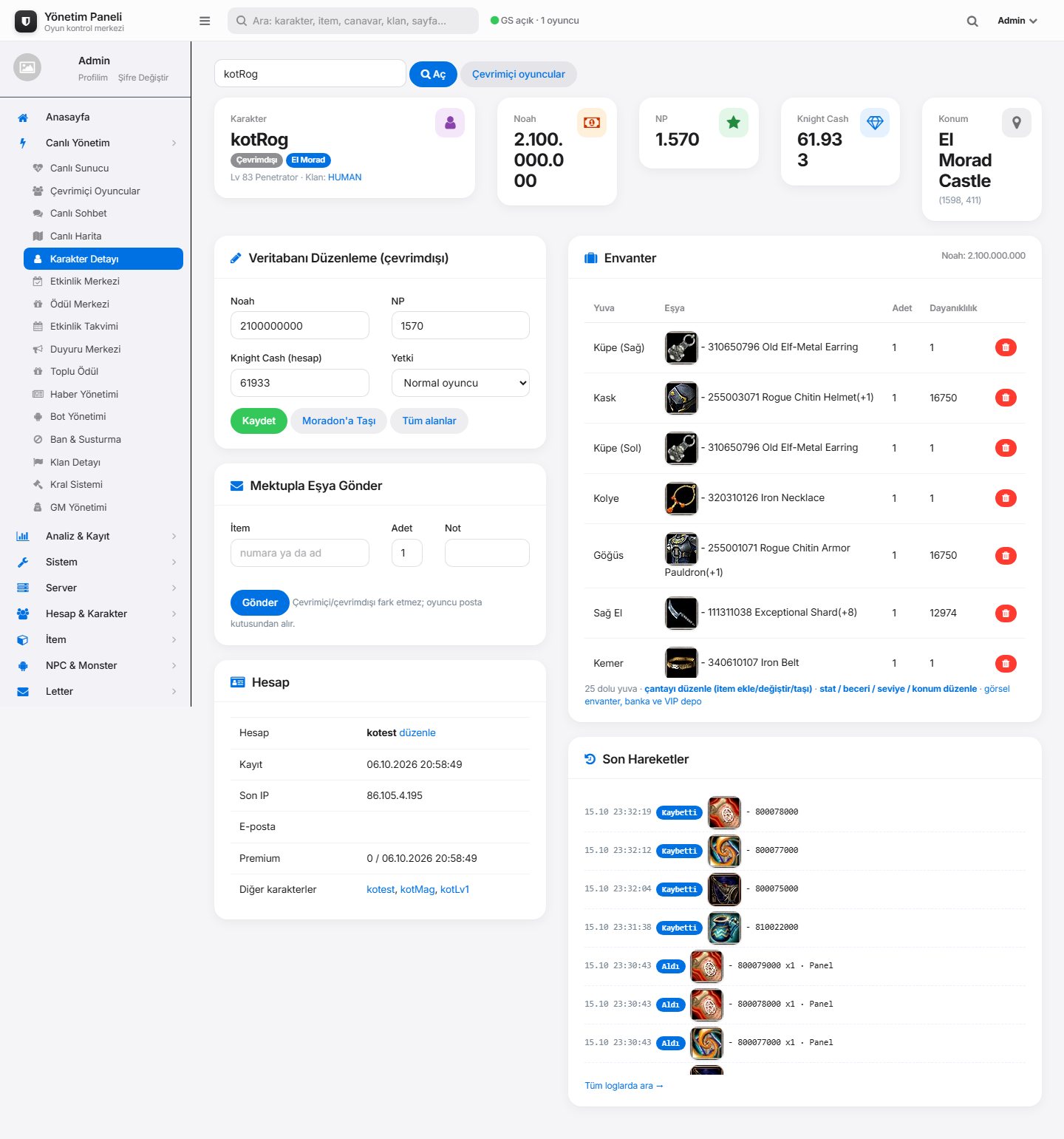Click the Çevrimiçi oyuncular pill button

518,74
